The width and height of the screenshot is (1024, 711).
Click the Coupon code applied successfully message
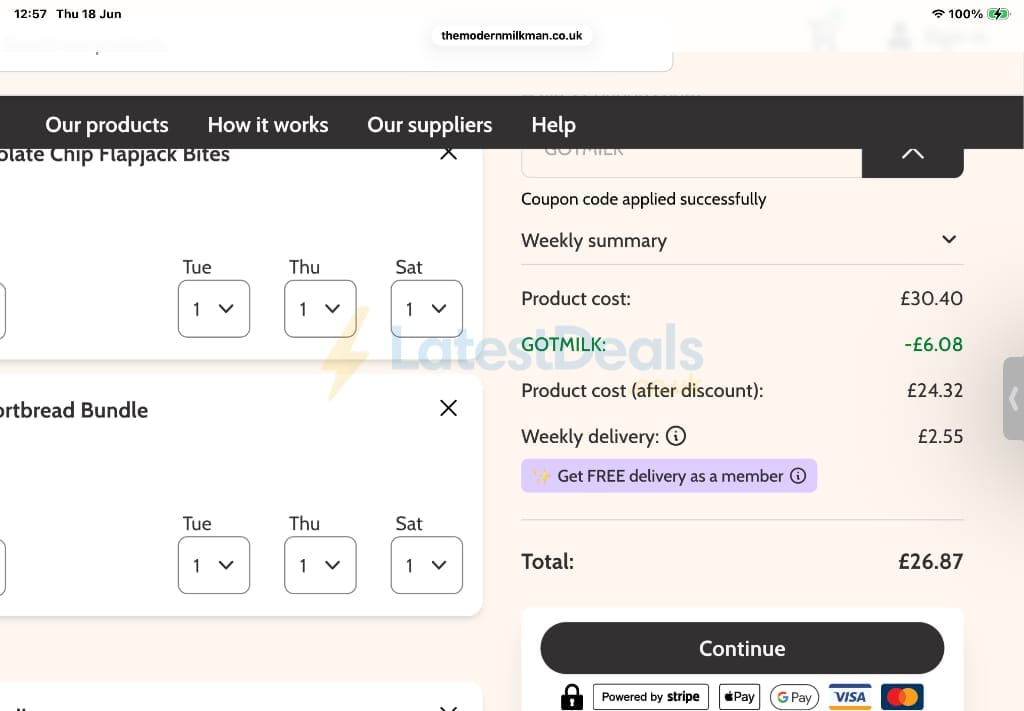643,199
